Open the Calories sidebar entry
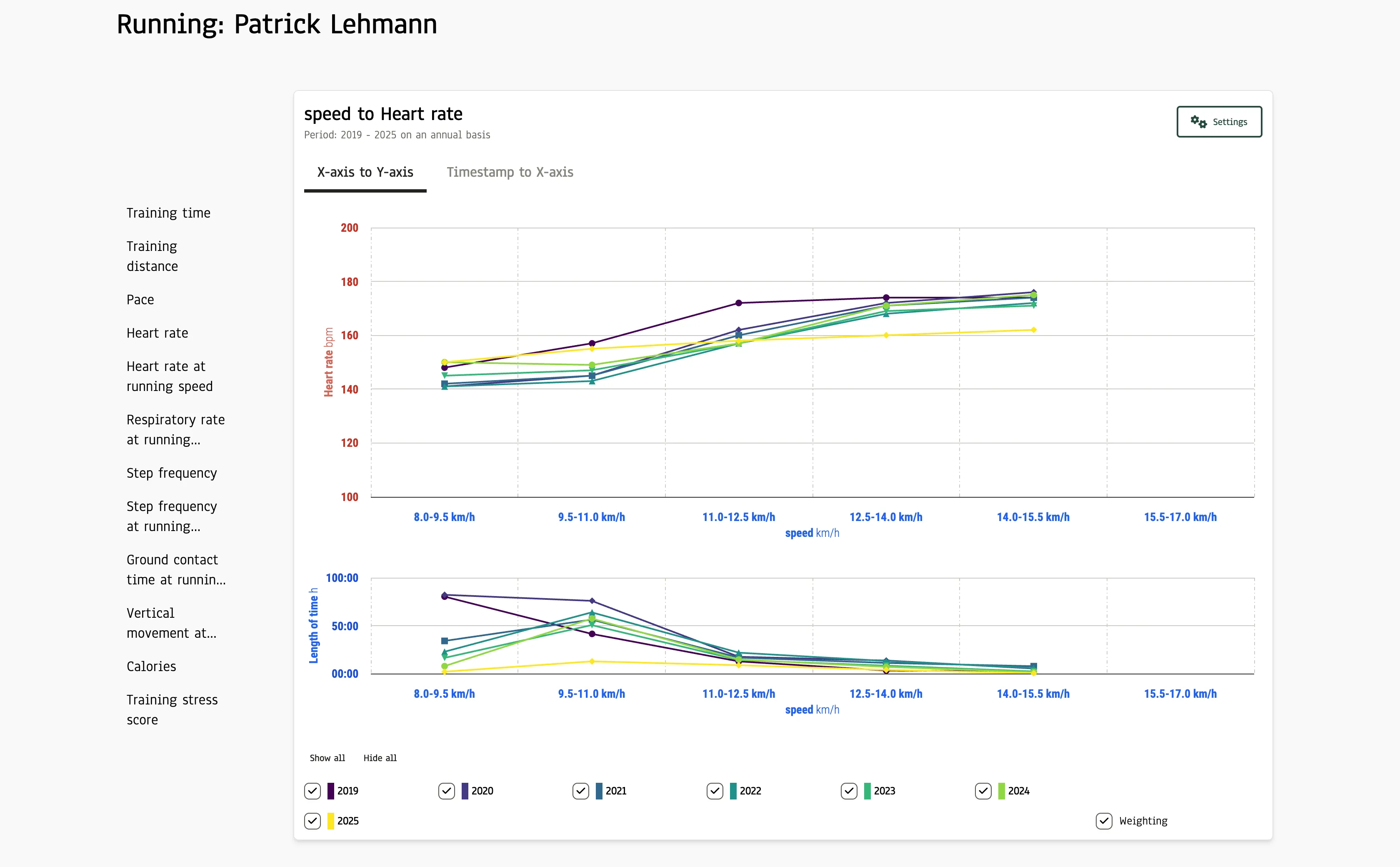This screenshot has height=867, width=1400. [151, 667]
